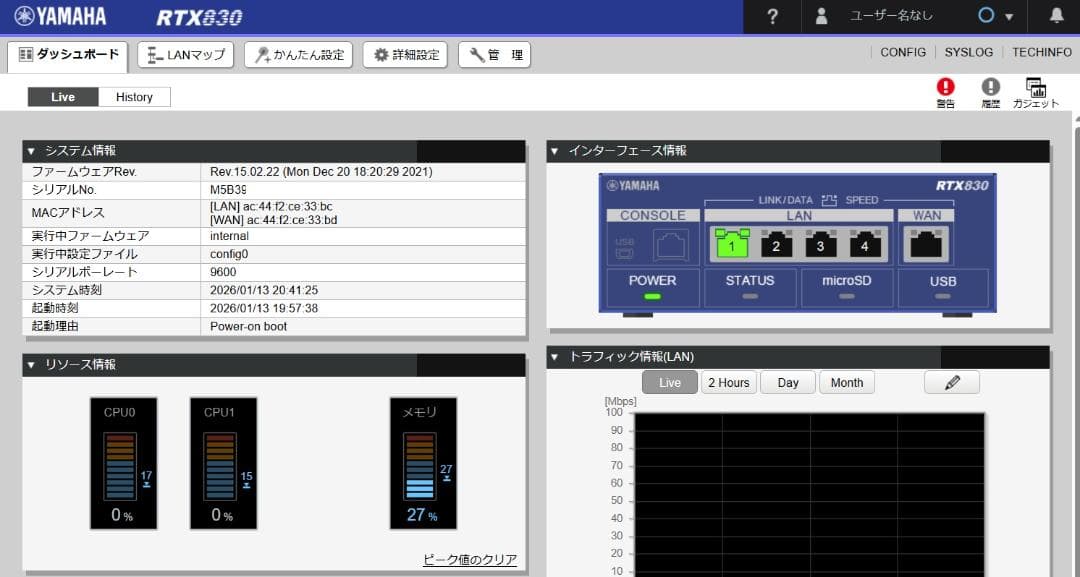
Task: Open the help icon in top bar
Action: [x=771, y=16]
